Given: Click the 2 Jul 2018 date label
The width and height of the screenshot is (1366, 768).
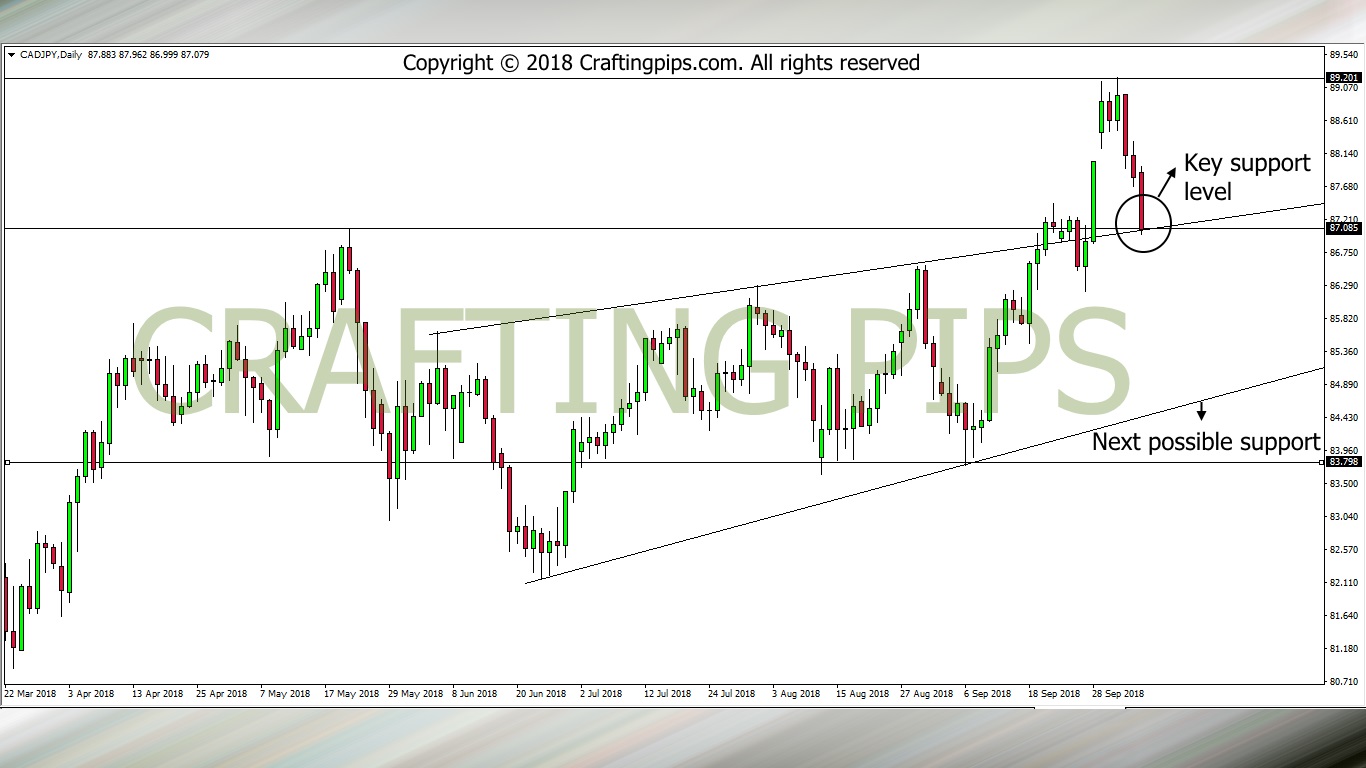Looking at the screenshot, I should pos(601,693).
